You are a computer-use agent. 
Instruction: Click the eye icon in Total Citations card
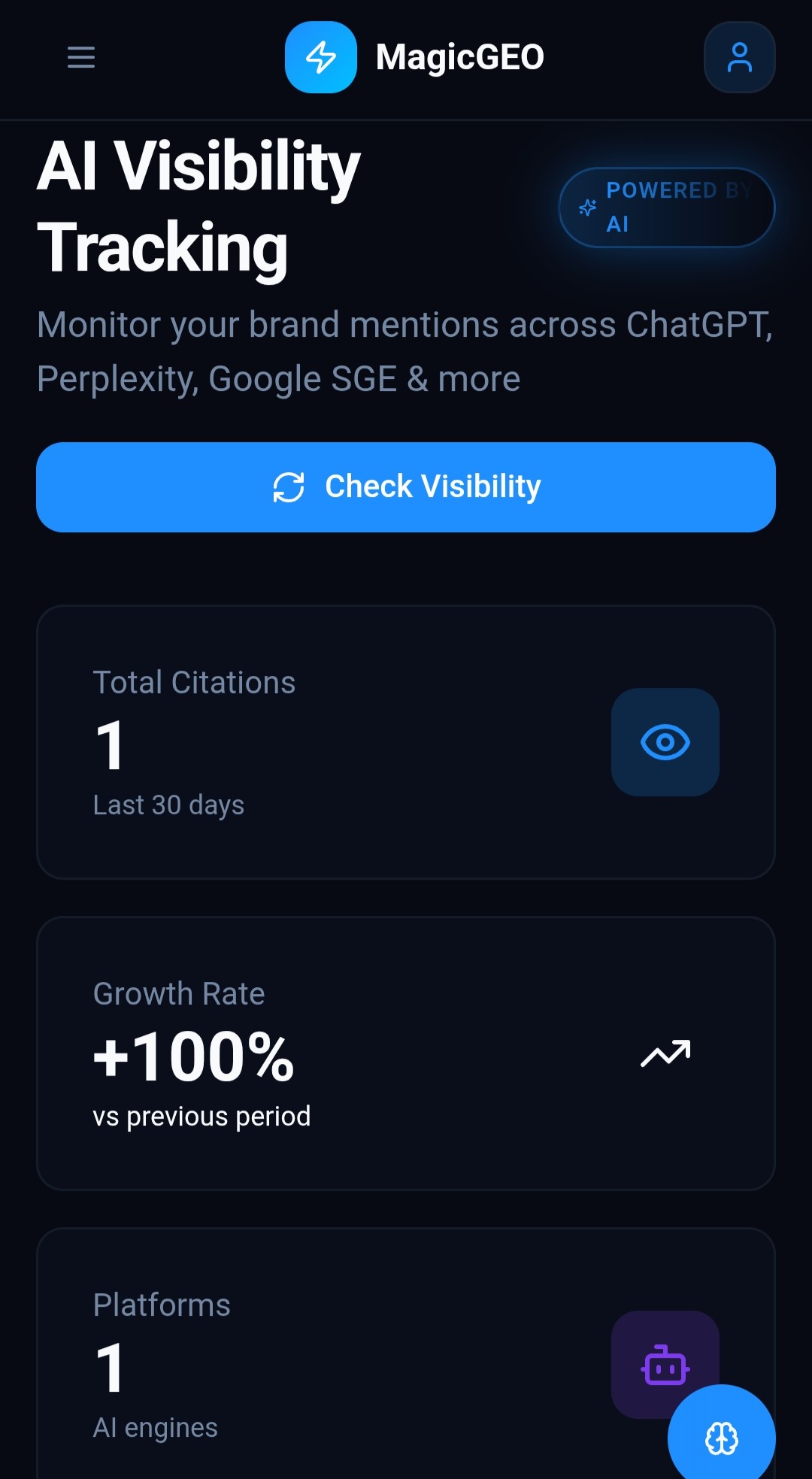(x=665, y=742)
